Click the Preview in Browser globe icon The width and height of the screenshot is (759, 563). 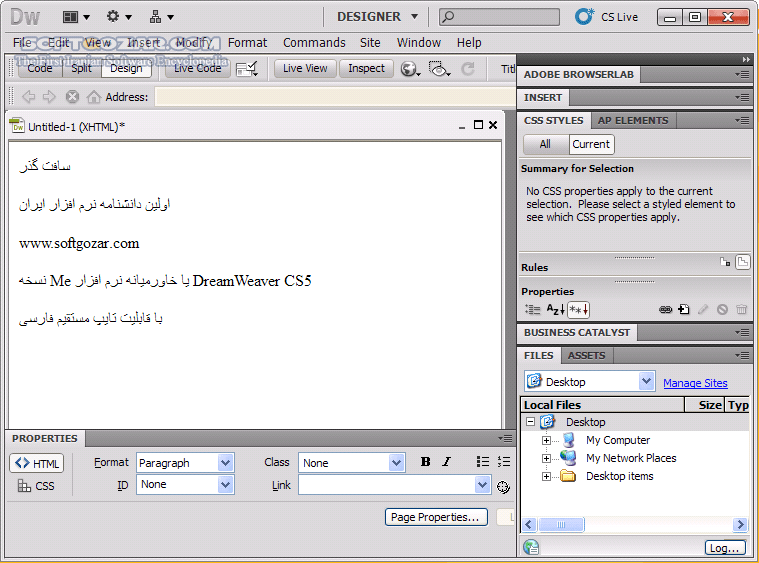click(410, 69)
